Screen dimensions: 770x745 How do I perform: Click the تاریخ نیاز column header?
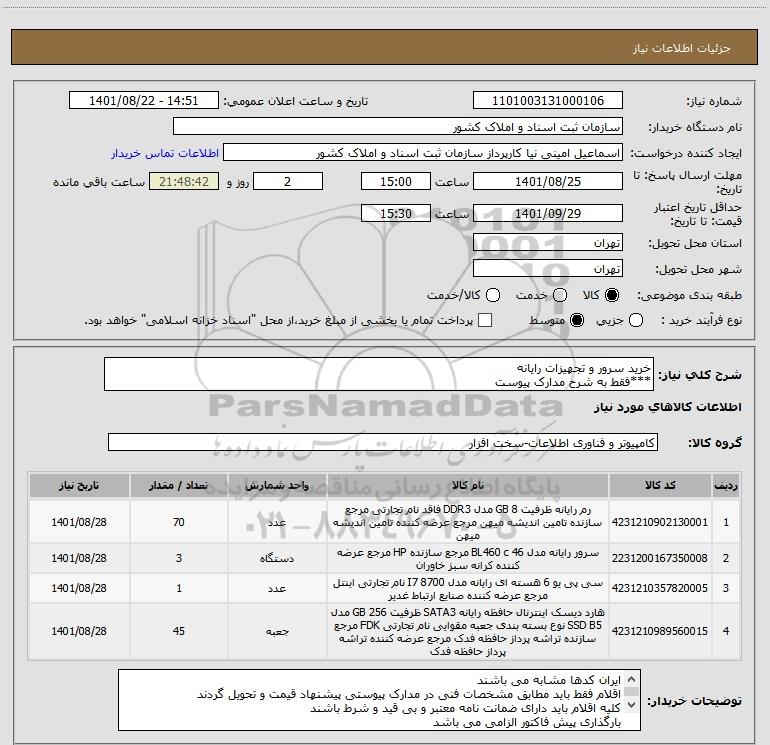tap(79, 486)
